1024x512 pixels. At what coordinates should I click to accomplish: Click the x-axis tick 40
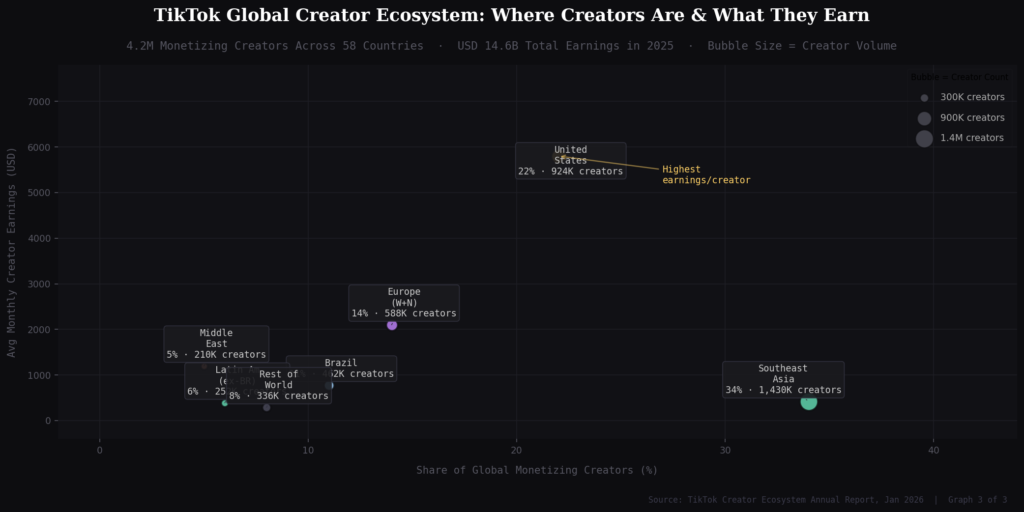pyautogui.click(x=933, y=450)
